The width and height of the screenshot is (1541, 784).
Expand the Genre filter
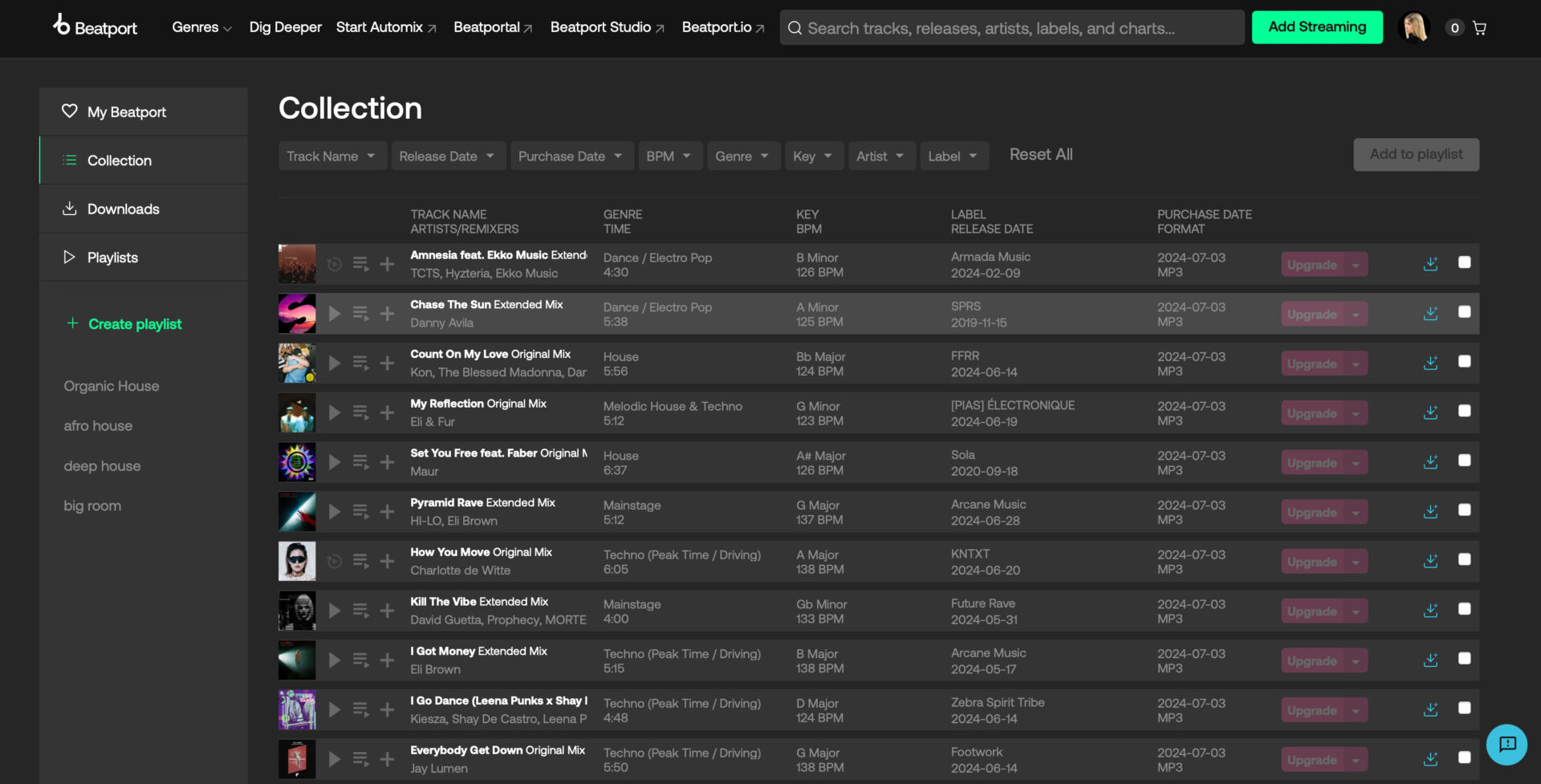[x=742, y=156]
